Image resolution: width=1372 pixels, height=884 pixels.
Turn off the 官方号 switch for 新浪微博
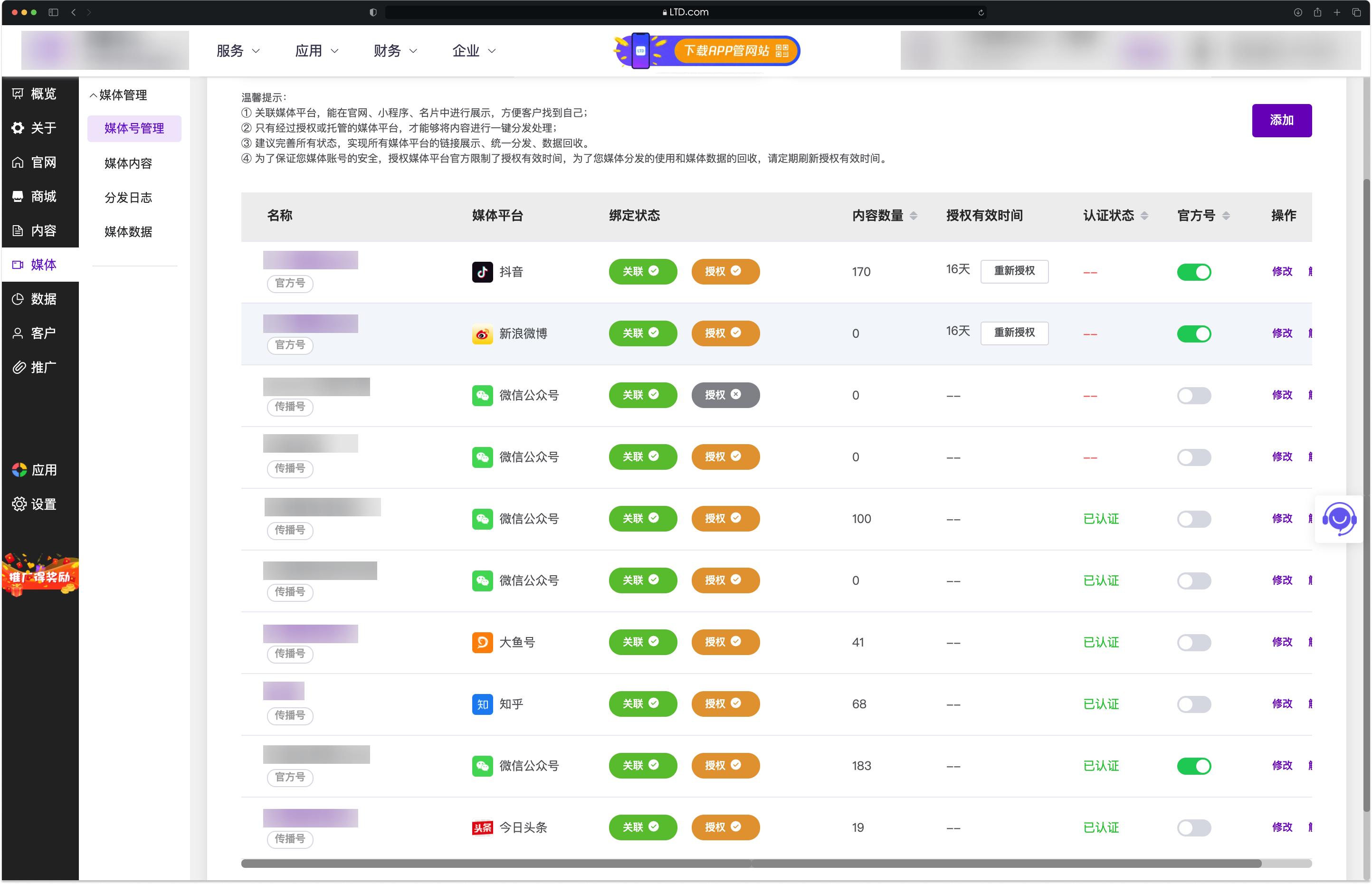pos(1194,333)
